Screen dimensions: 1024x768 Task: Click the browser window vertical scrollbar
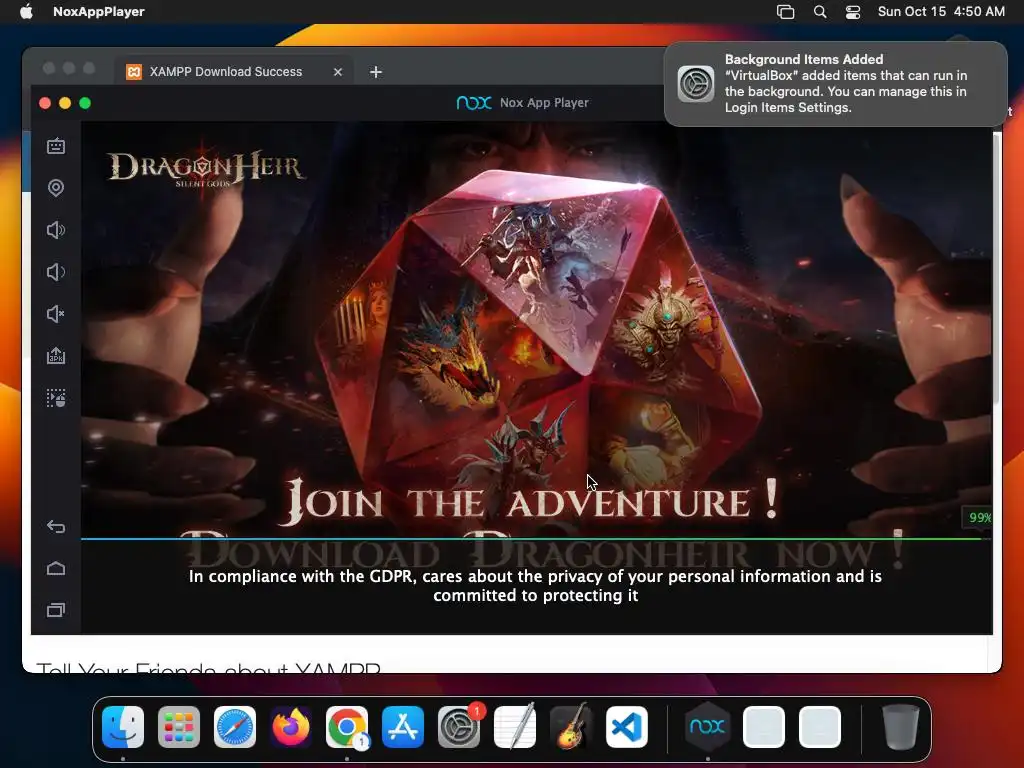pos(997,268)
